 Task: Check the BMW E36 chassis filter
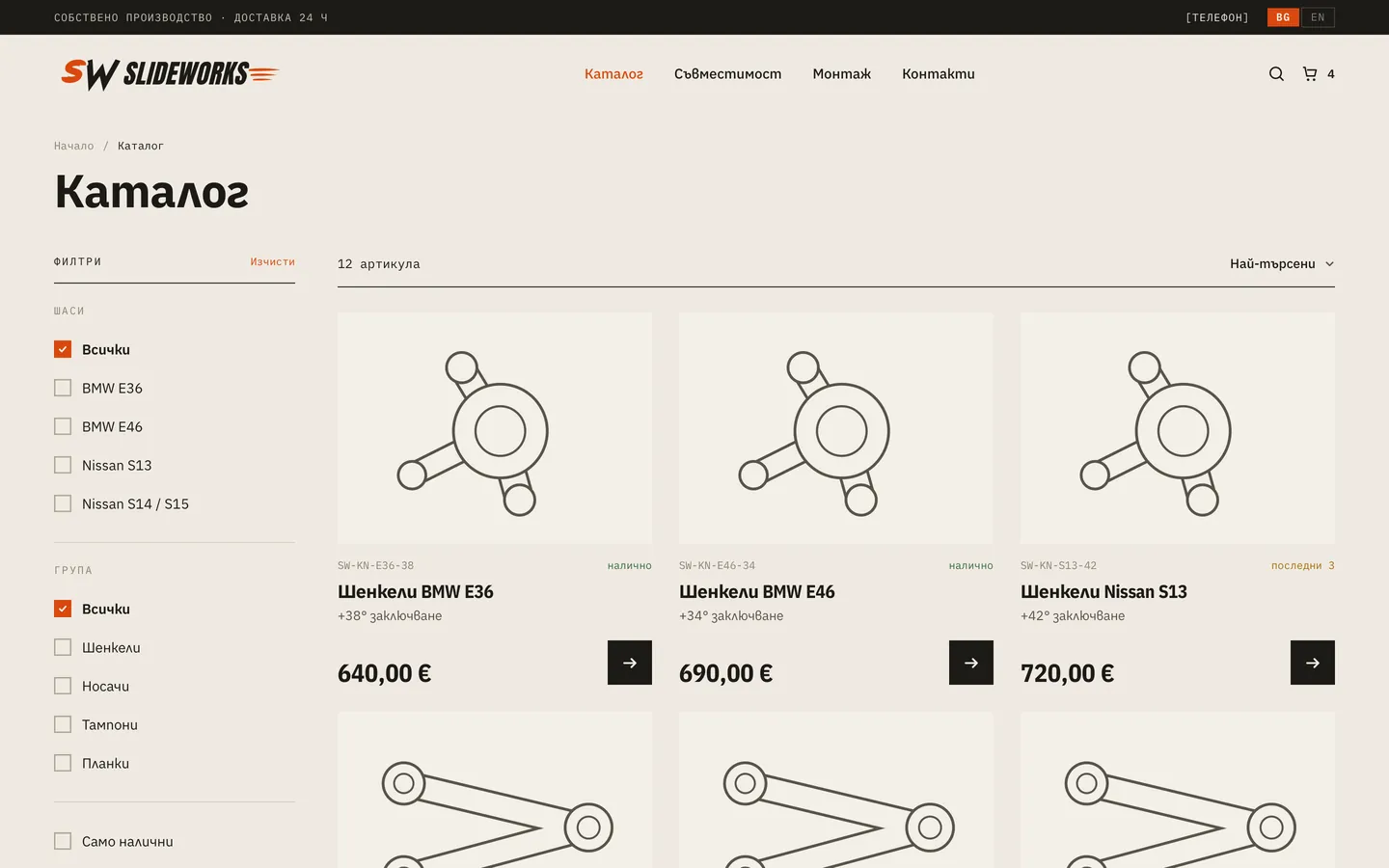pyautogui.click(x=63, y=388)
